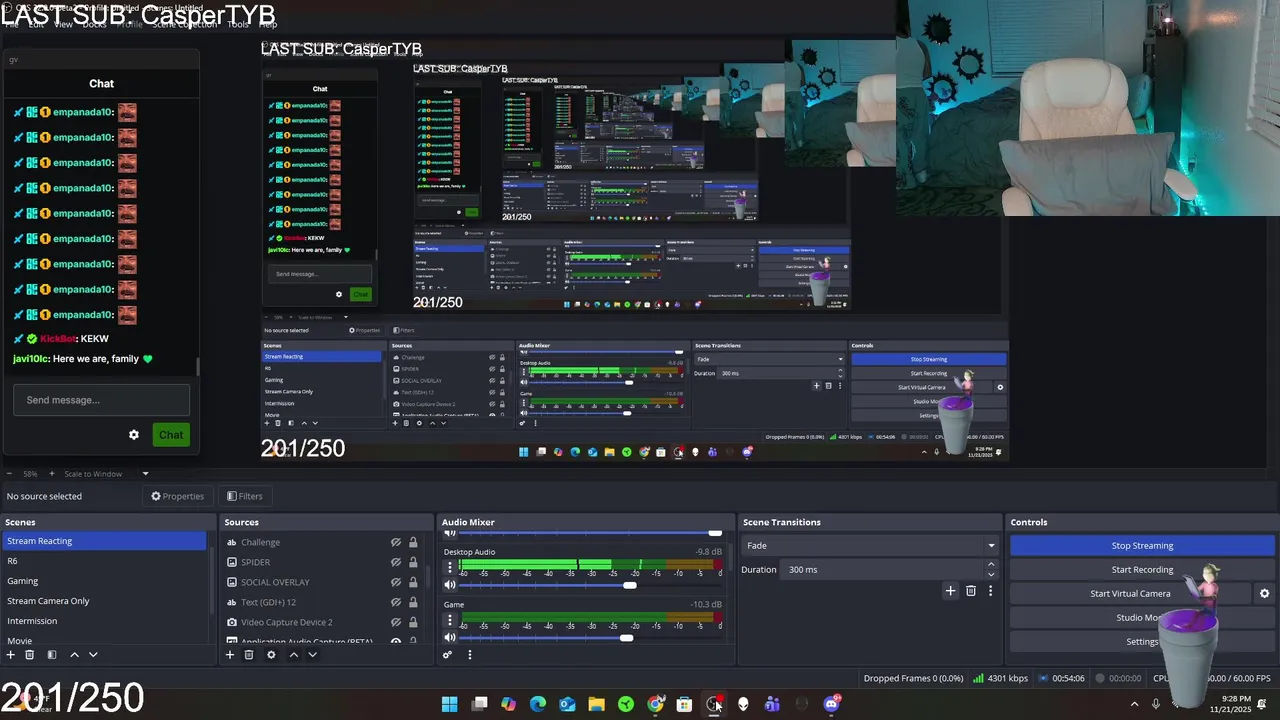Click the green Chat send button
The height and width of the screenshot is (720, 1280).
coord(171,435)
